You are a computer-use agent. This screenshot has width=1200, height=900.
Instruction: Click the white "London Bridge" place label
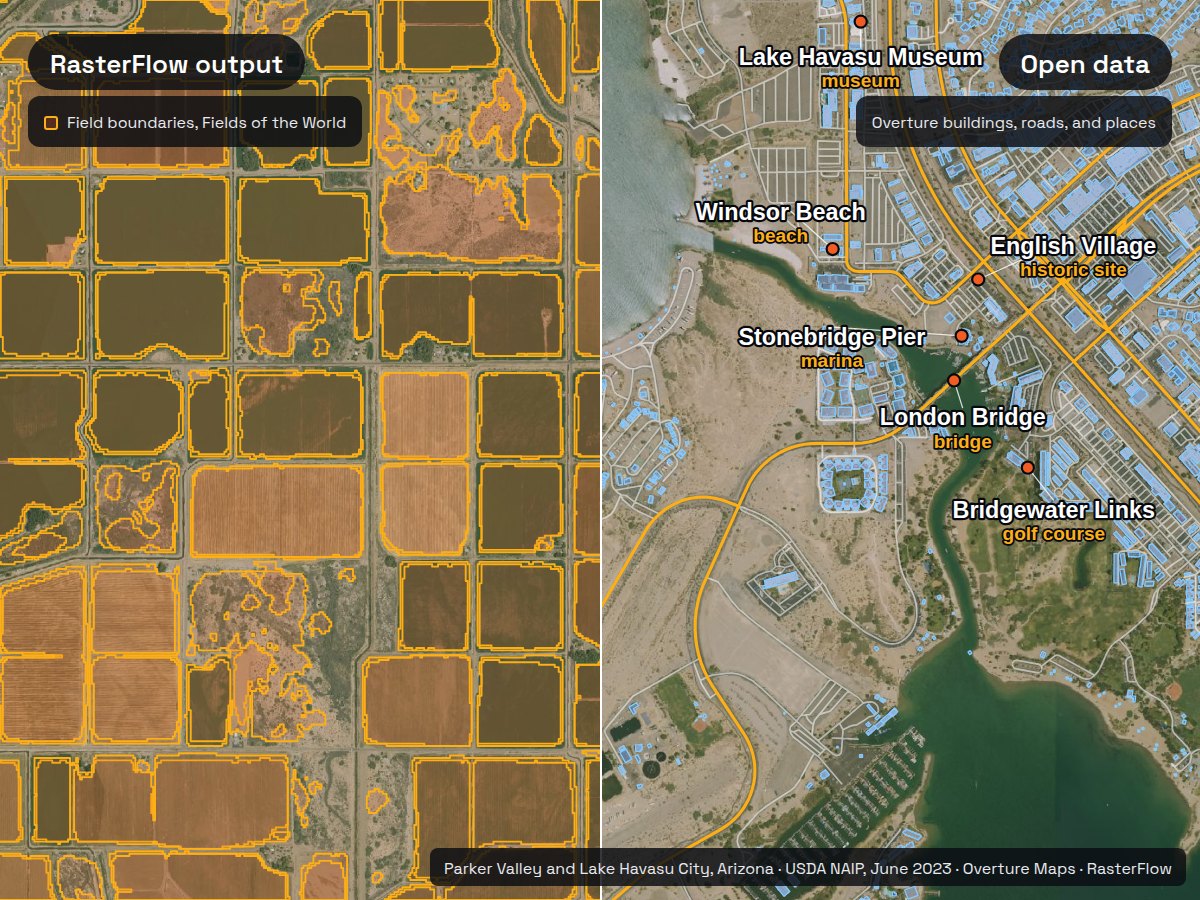pos(963,417)
